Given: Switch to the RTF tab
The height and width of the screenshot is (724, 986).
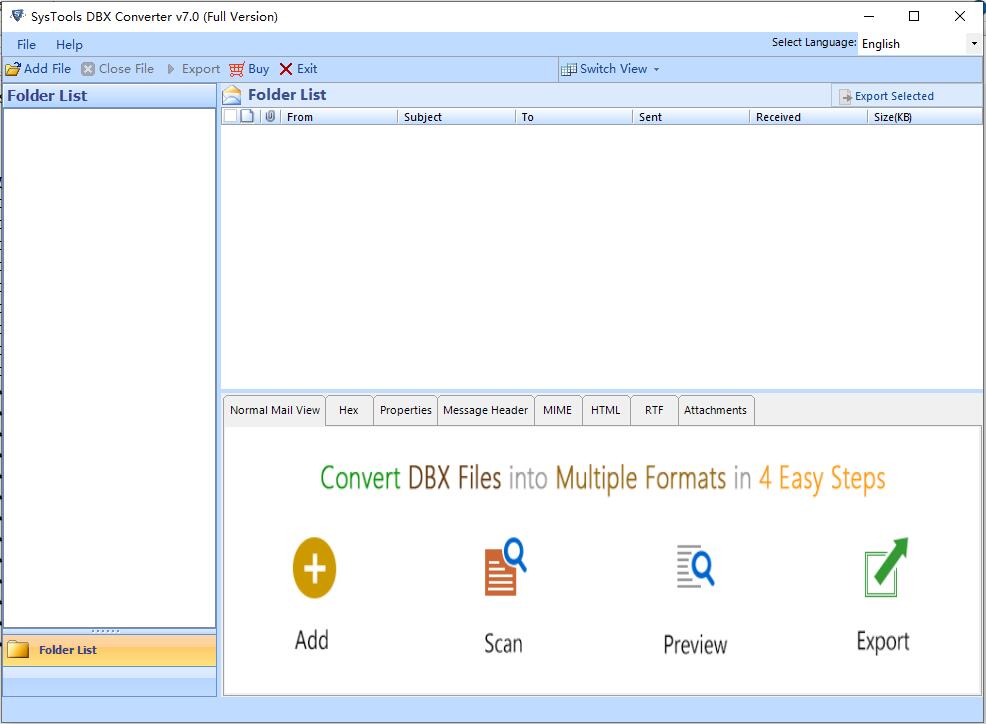Looking at the screenshot, I should click(x=654, y=410).
